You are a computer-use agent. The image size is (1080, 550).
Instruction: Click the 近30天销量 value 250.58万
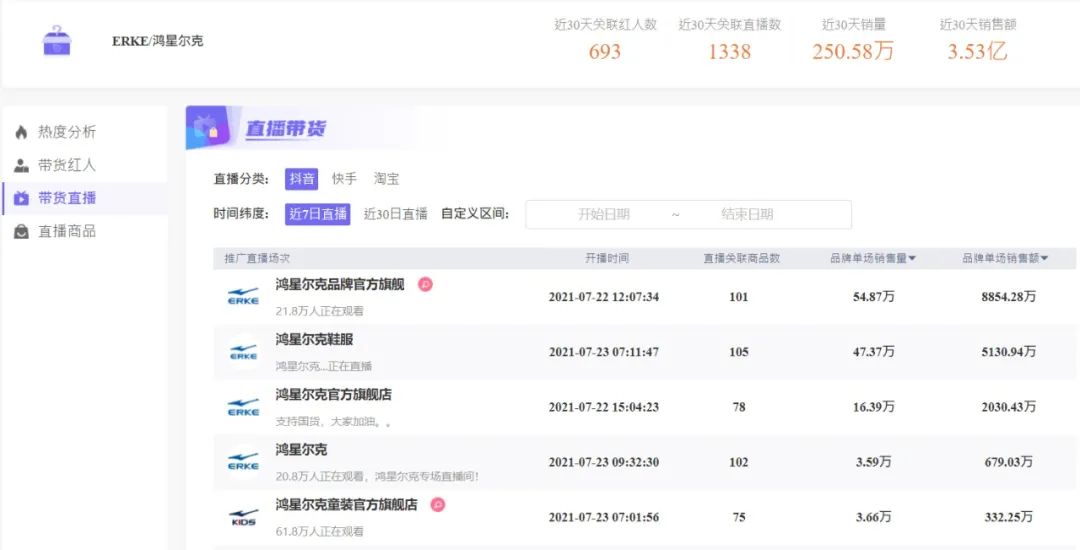coord(853,52)
